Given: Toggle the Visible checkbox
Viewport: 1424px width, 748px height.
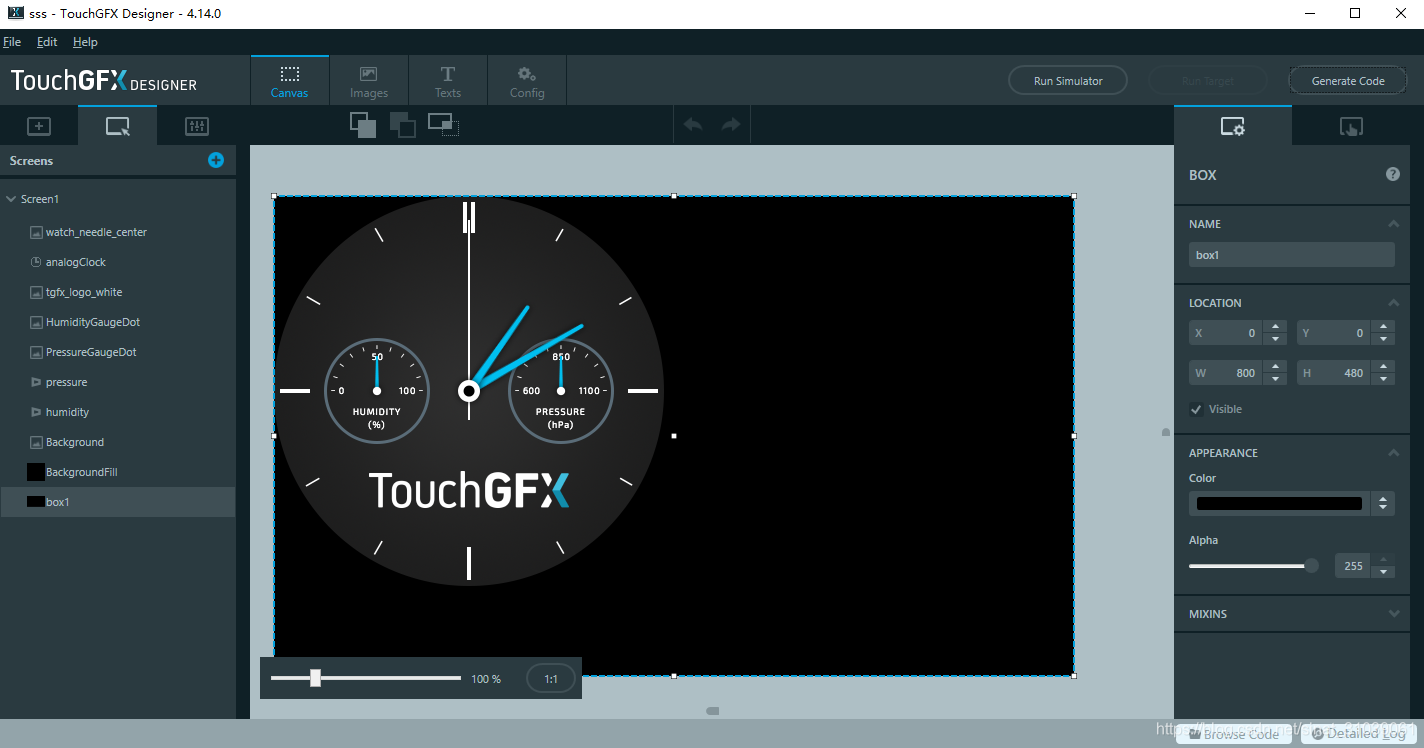Looking at the screenshot, I should 1197,409.
